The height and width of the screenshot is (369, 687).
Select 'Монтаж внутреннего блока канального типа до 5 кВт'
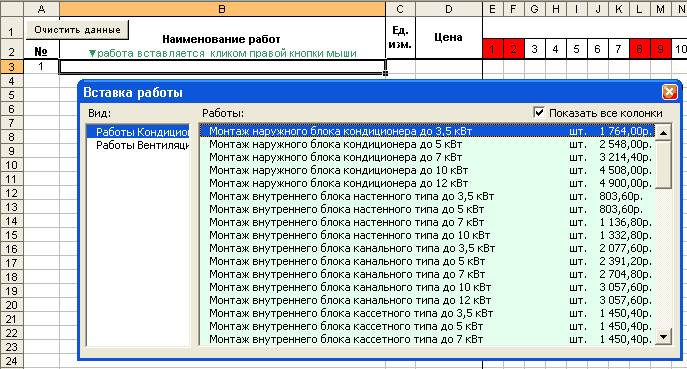(428, 261)
